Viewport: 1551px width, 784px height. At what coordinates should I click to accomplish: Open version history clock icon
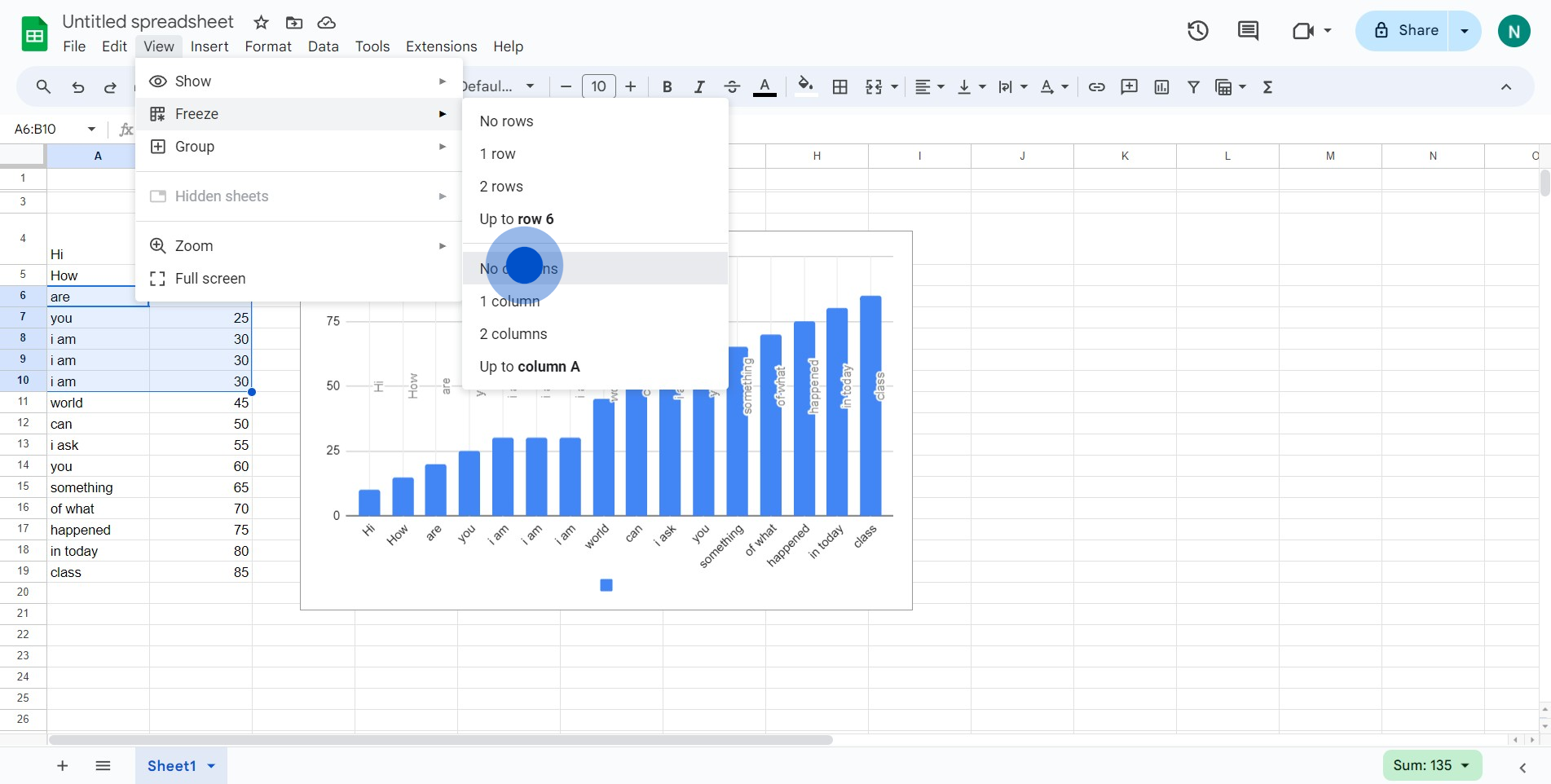pyautogui.click(x=1197, y=31)
